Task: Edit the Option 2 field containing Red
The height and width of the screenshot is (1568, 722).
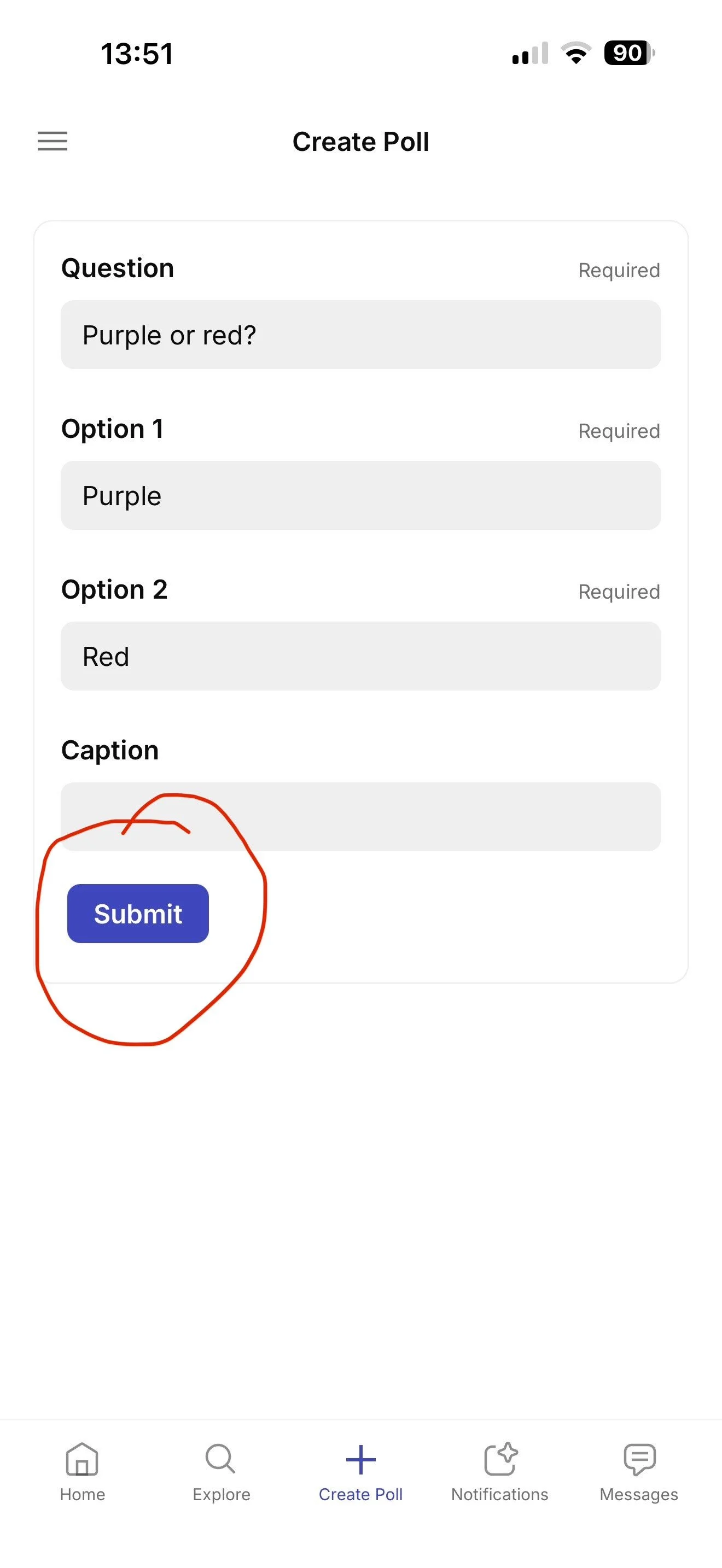Action: click(361, 656)
